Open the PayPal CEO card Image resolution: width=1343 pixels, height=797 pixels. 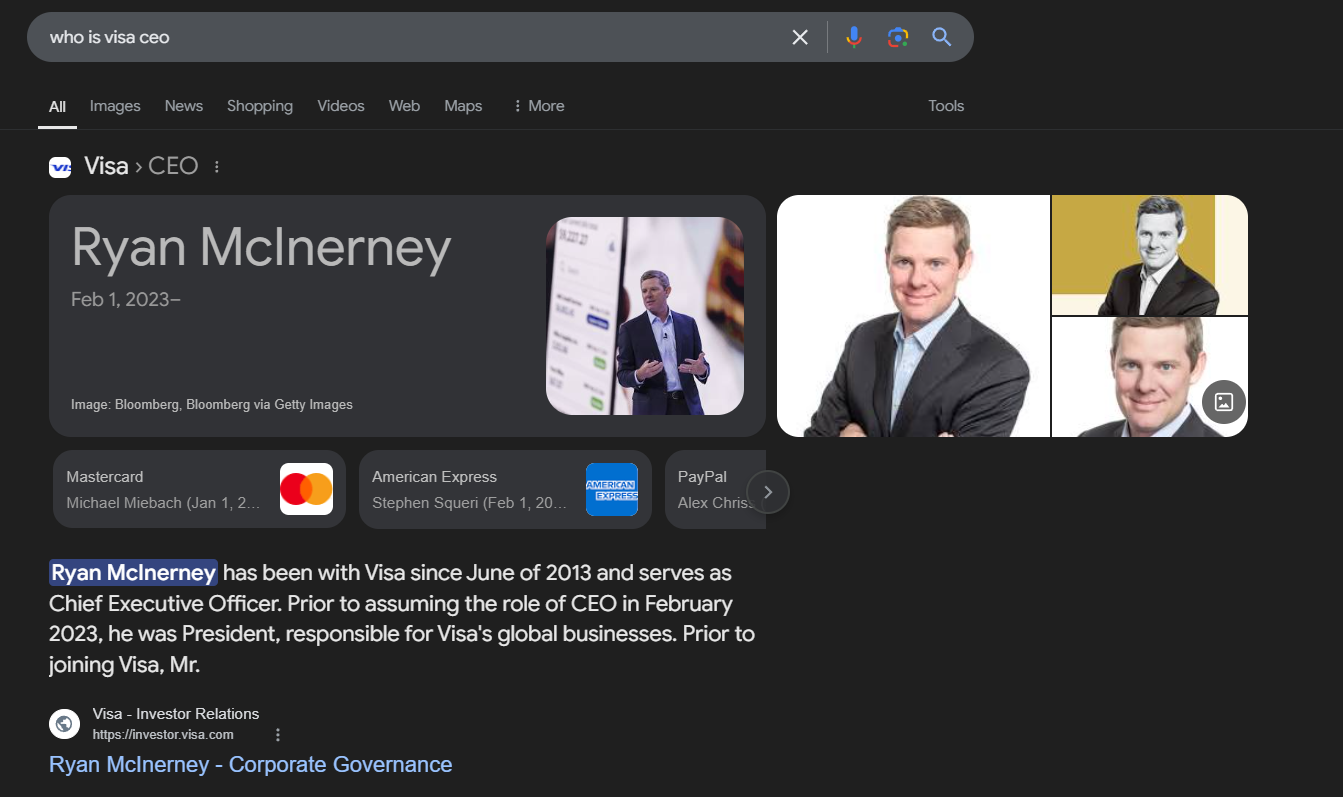pyautogui.click(x=715, y=489)
